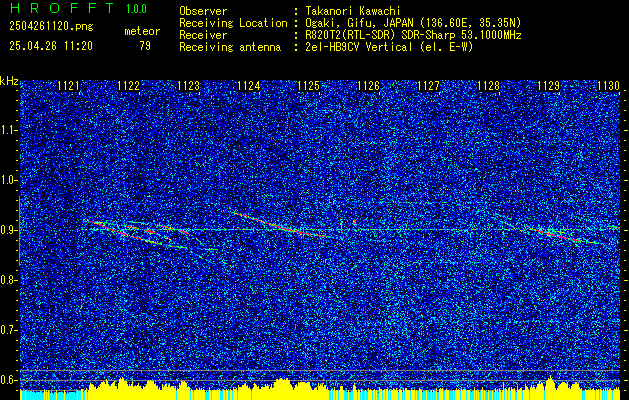Click the 1.1 frequency axis label
This screenshot has height=400, width=629.
click(9, 130)
